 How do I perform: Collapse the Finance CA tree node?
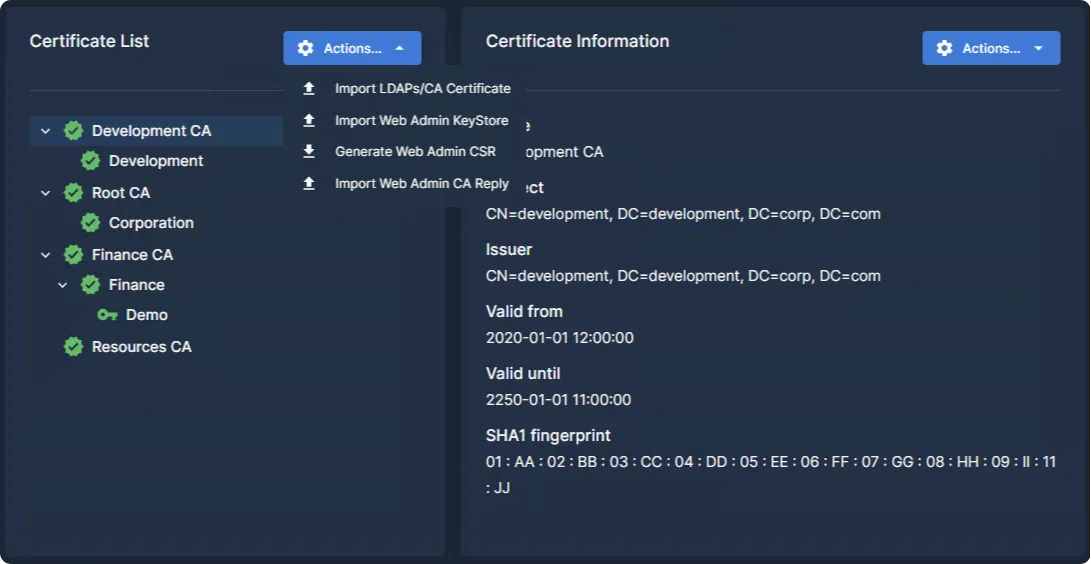[46, 255]
